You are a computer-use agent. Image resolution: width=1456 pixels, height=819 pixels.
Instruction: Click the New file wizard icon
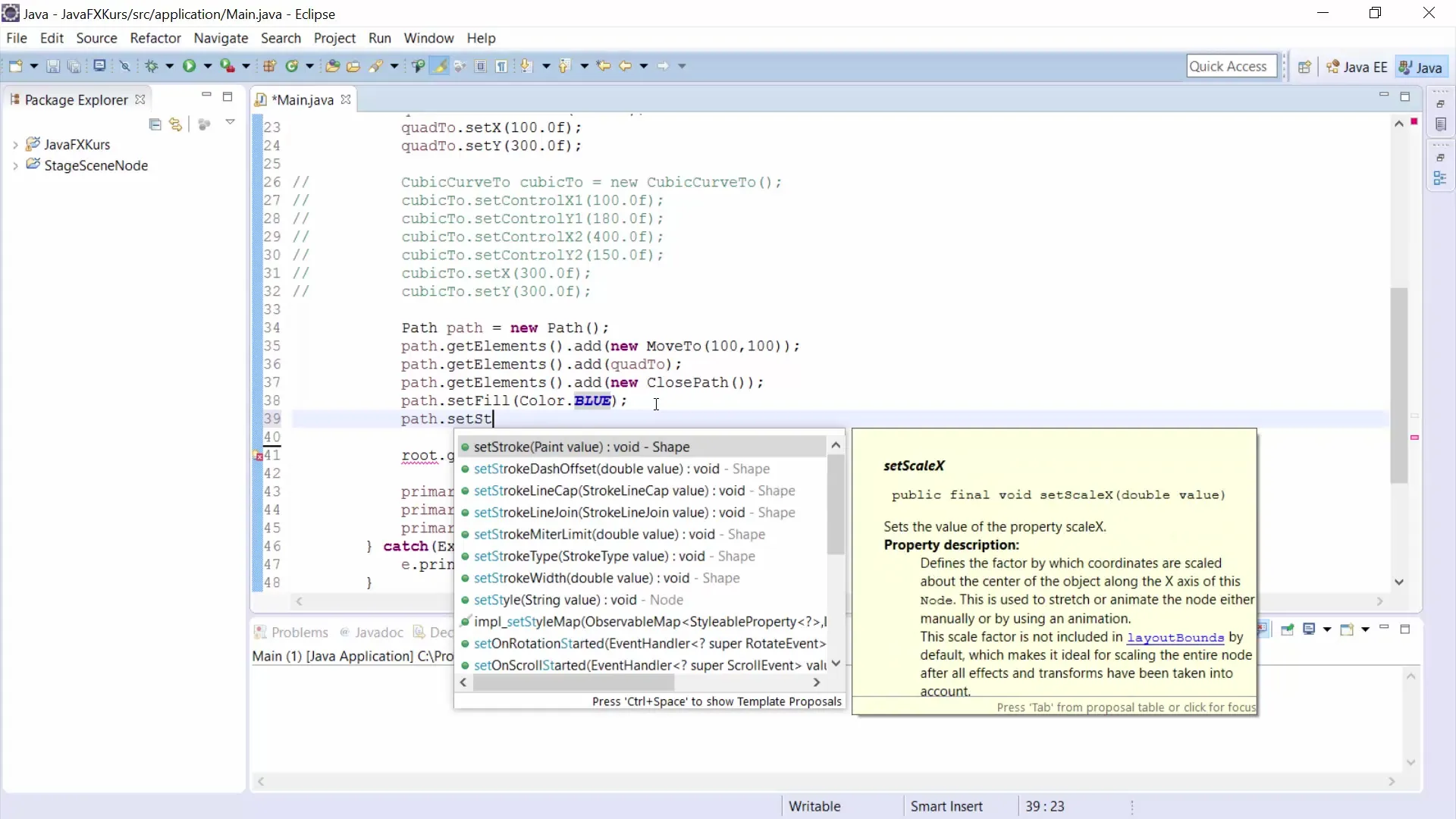tap(15, 66)
